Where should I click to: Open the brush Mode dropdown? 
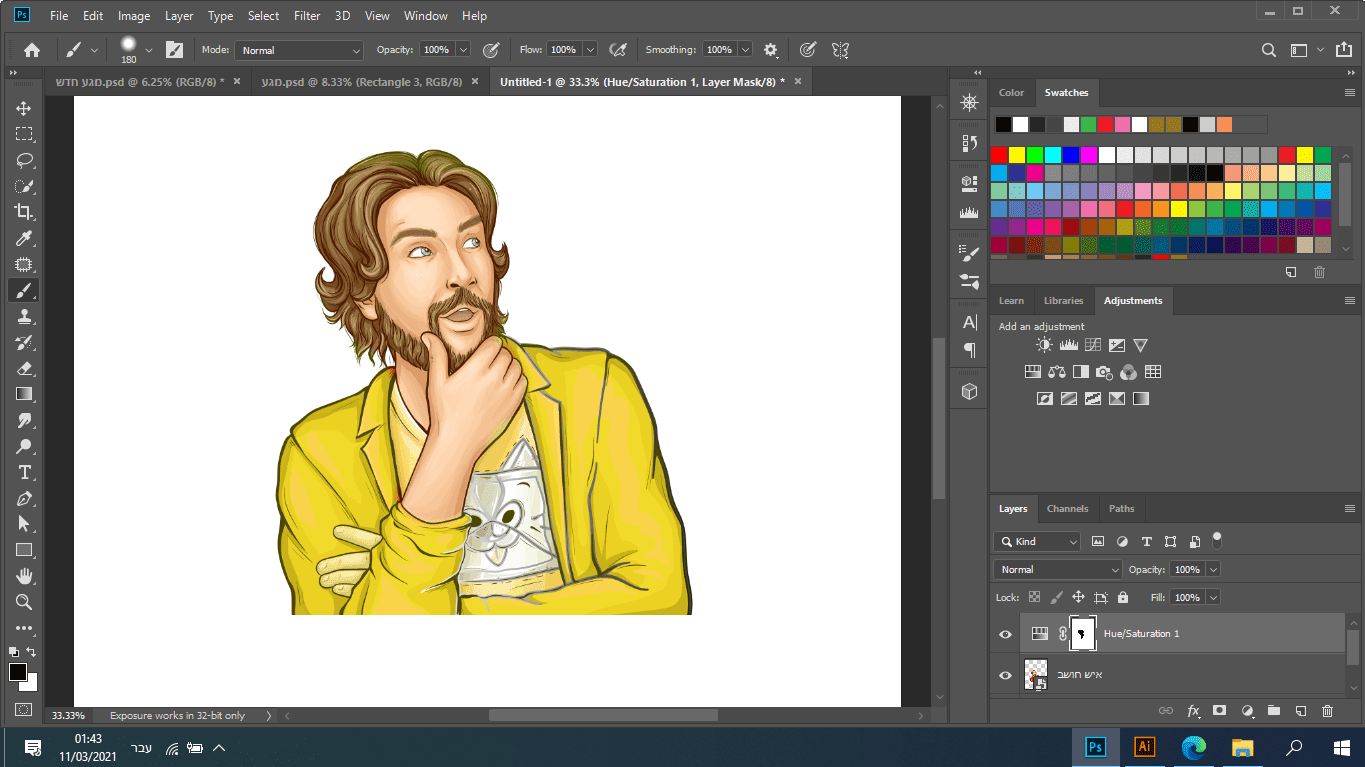coord(298,50)
